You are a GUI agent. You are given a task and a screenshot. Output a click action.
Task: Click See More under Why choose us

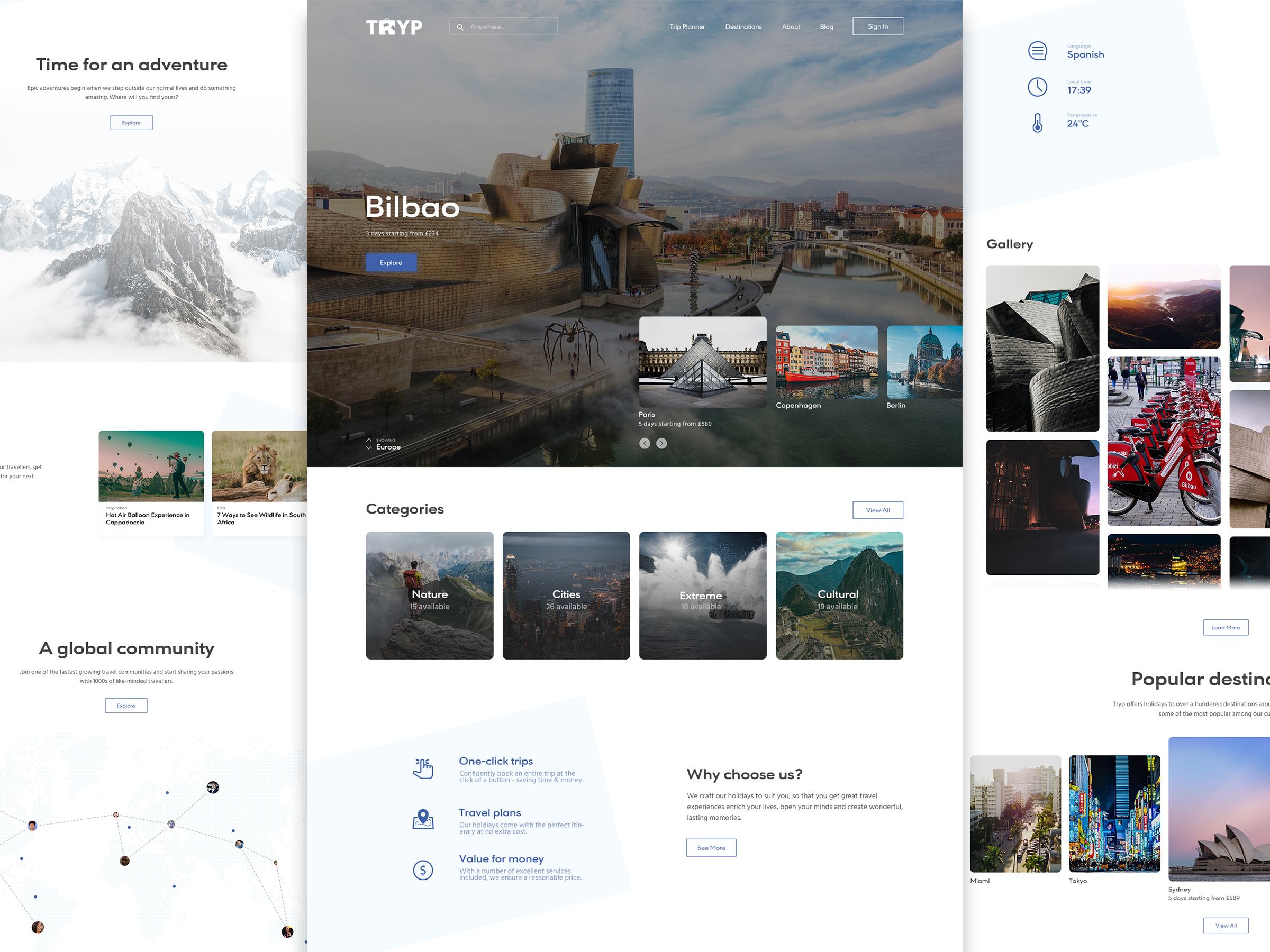tap(711, 848)
